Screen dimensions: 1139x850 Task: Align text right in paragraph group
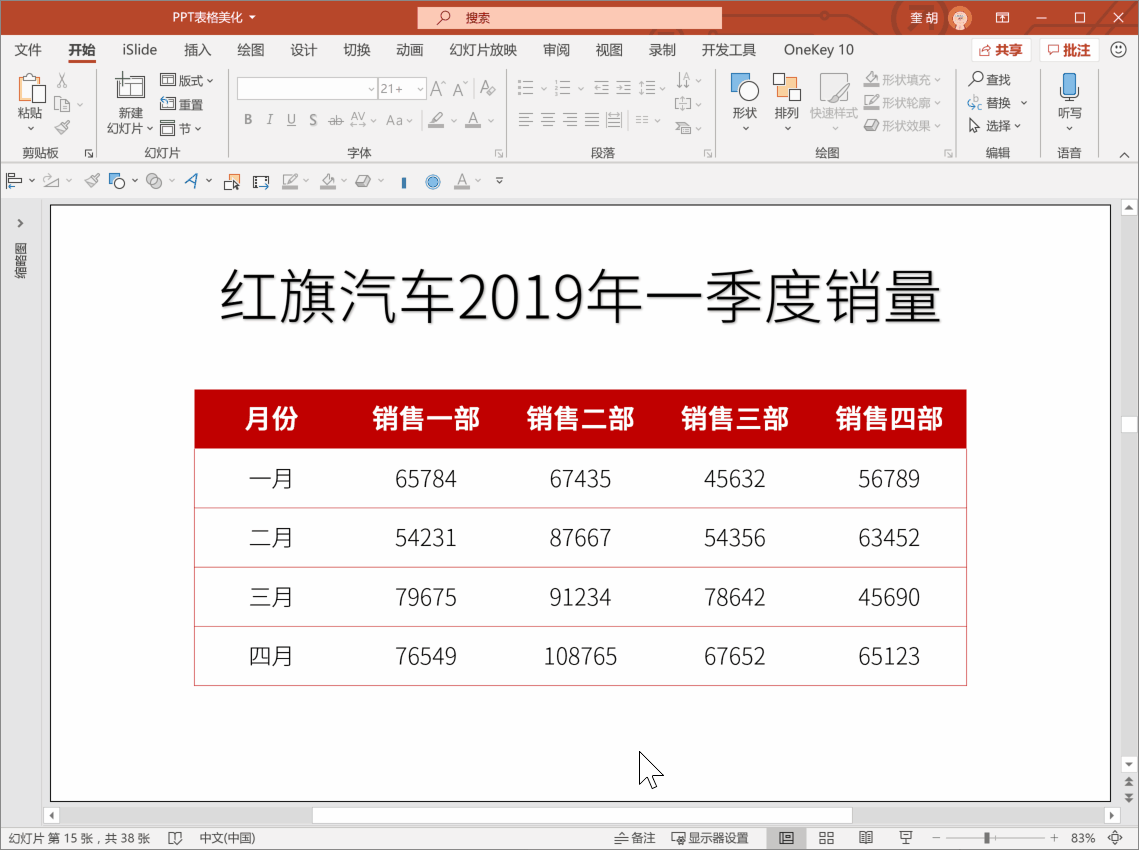tap(570, 120)
